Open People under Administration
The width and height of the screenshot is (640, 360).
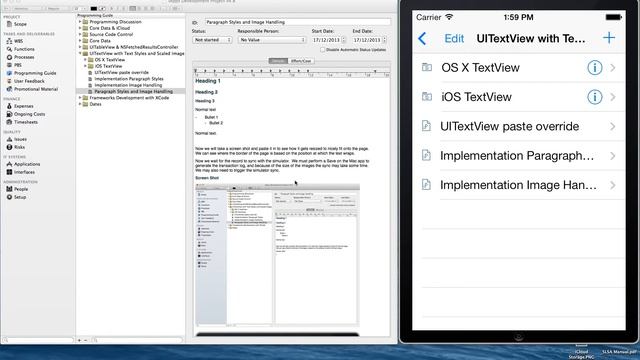click(18, 189)
